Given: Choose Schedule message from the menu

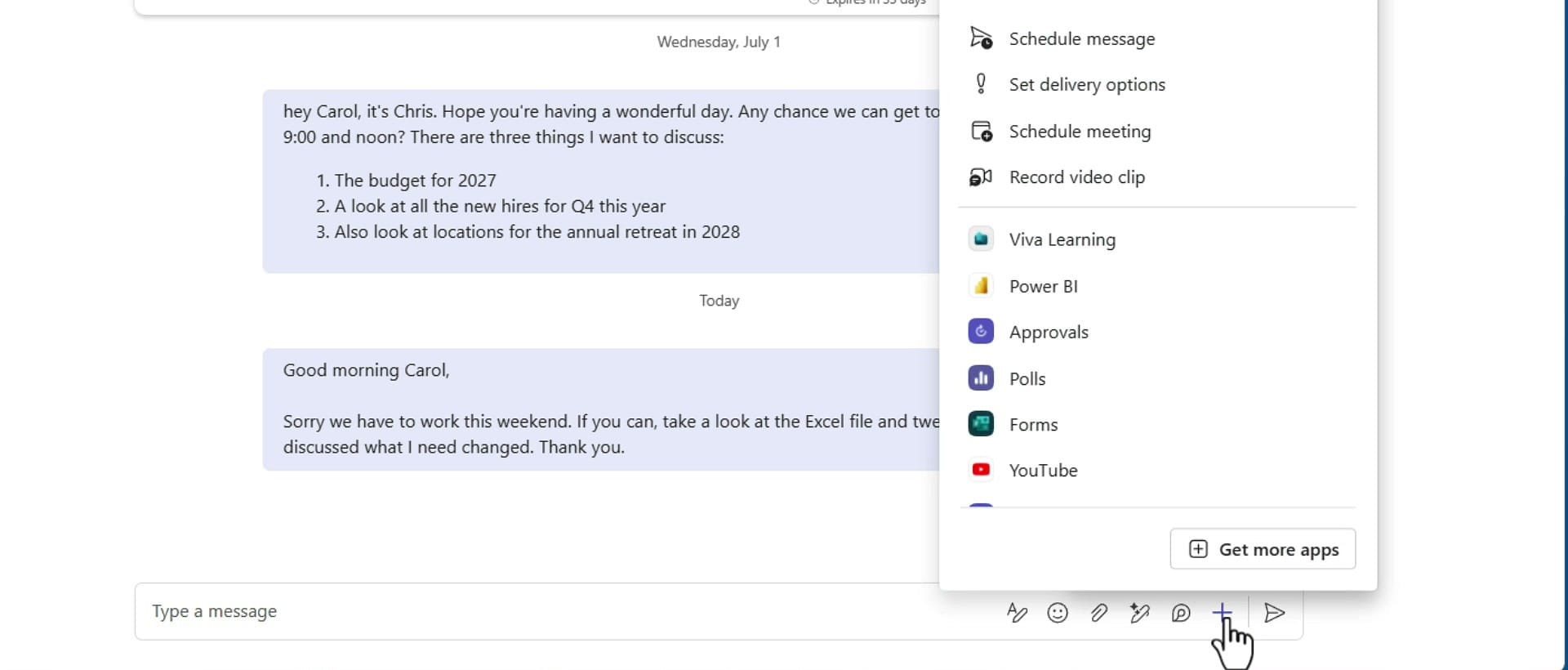Looking at the screenshot, I should click(x=1157, y=38).
